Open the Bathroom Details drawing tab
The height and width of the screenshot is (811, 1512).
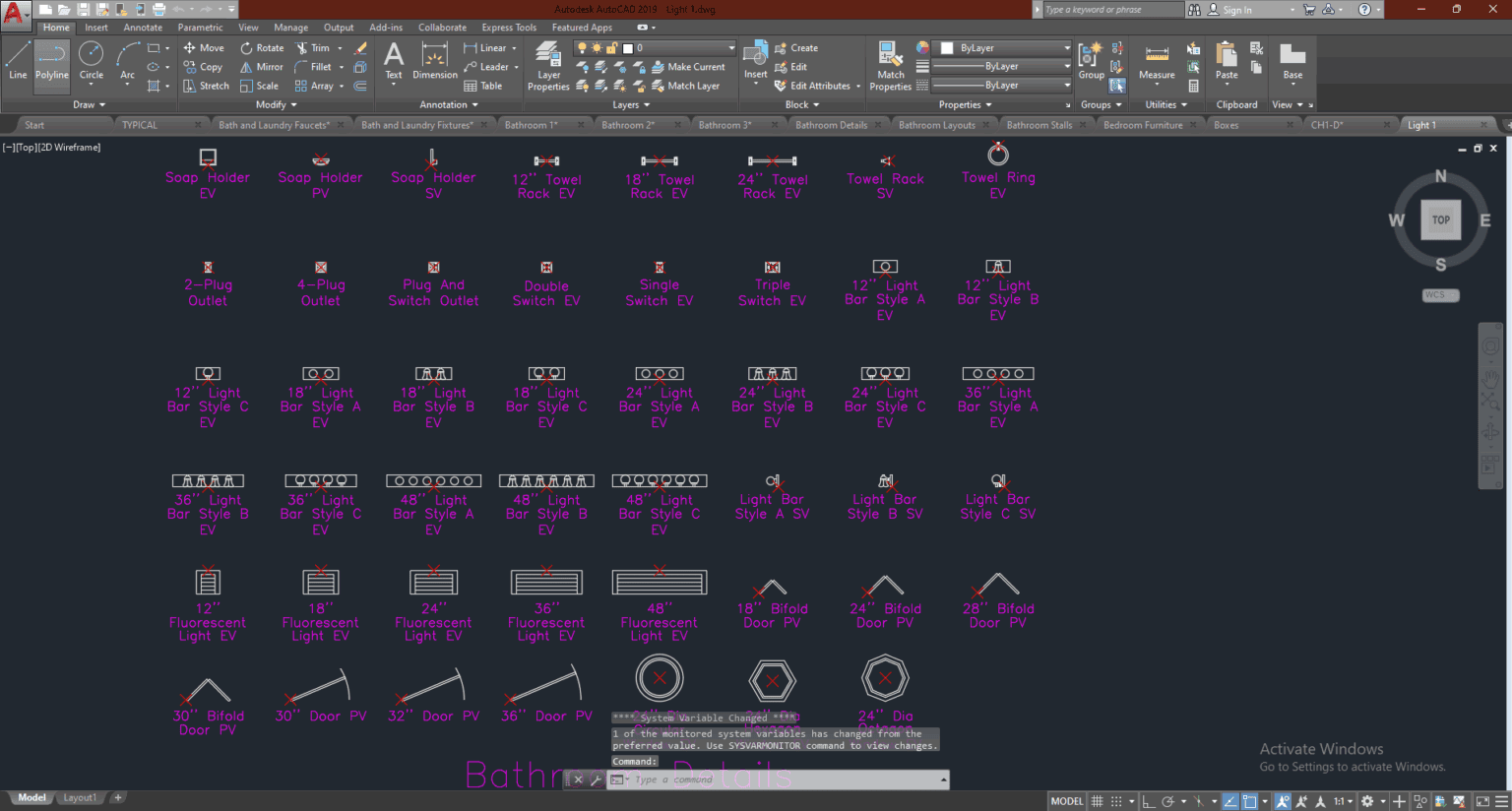point(833,124)
